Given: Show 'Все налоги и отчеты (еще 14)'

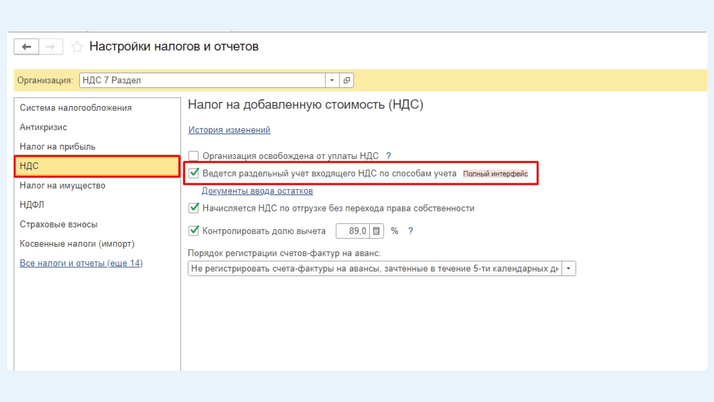Looking at the screenshot, I should [x=81, y=263].
